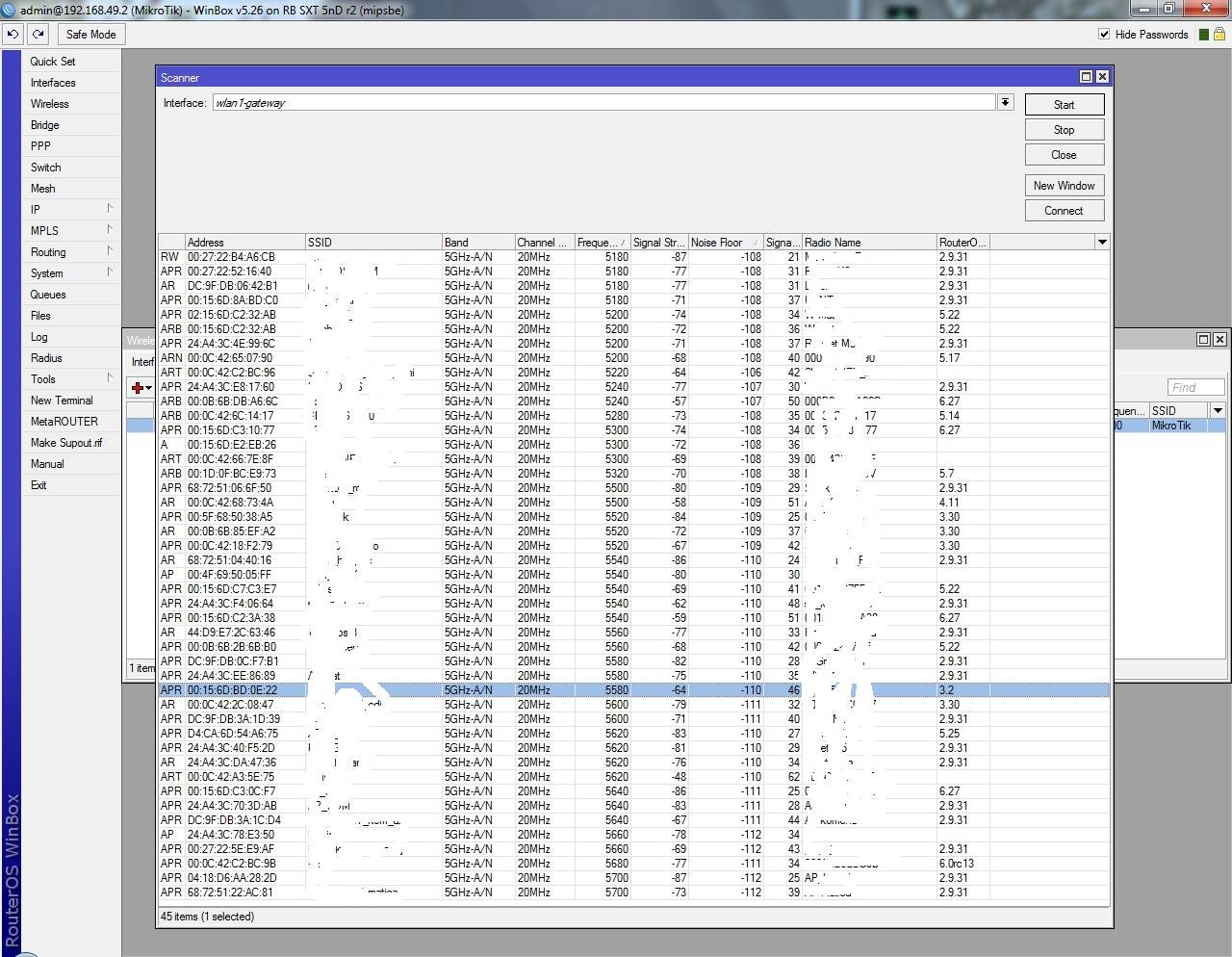Open the Wireless menu item
This screenshot has width=1232, height=957.
coord(50,104)
